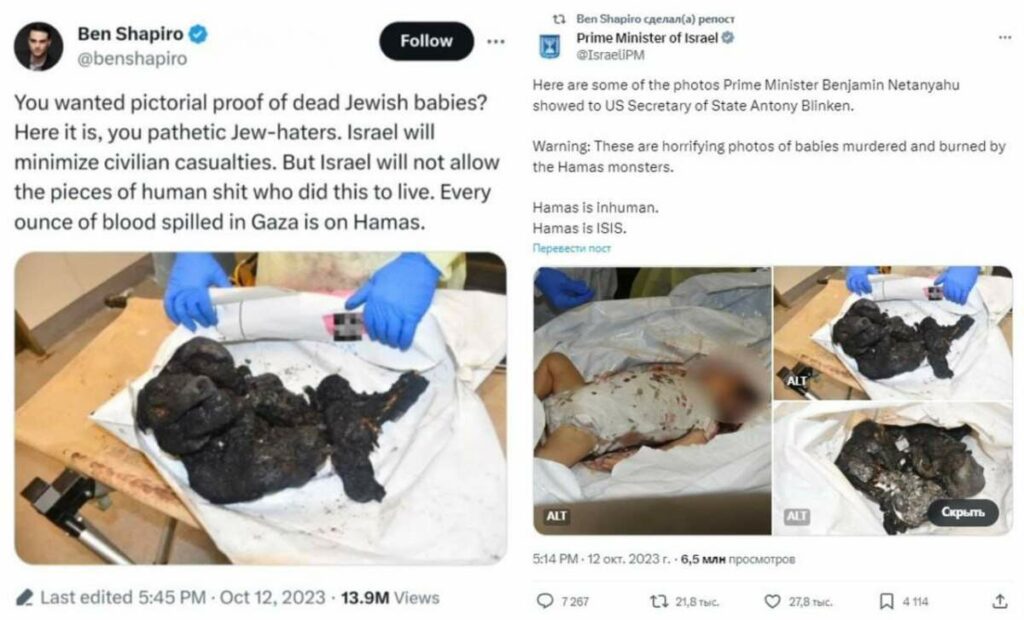
Task: Bookmark the post showing 4 114
Action: click(886, 601)
